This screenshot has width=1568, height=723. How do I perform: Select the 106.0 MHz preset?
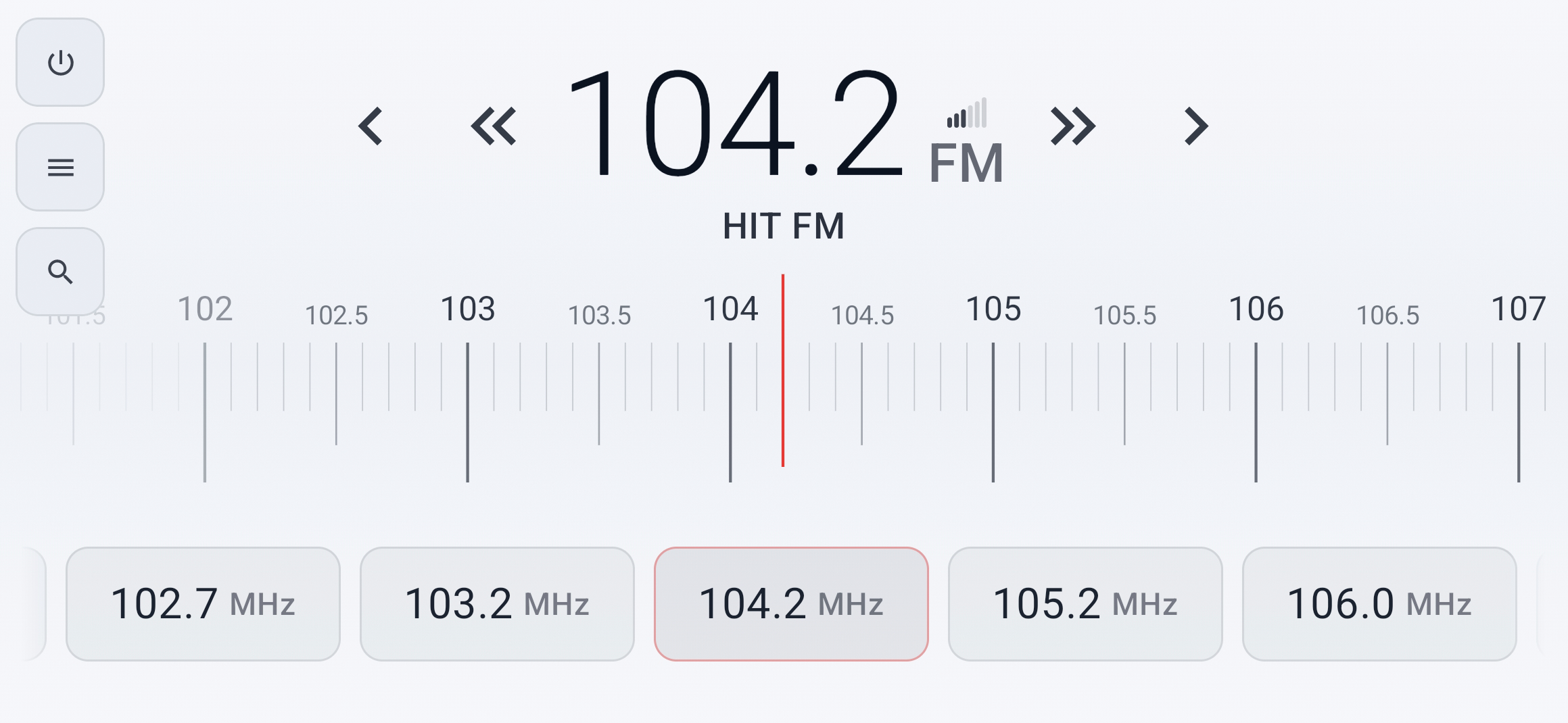(1379, 604)
